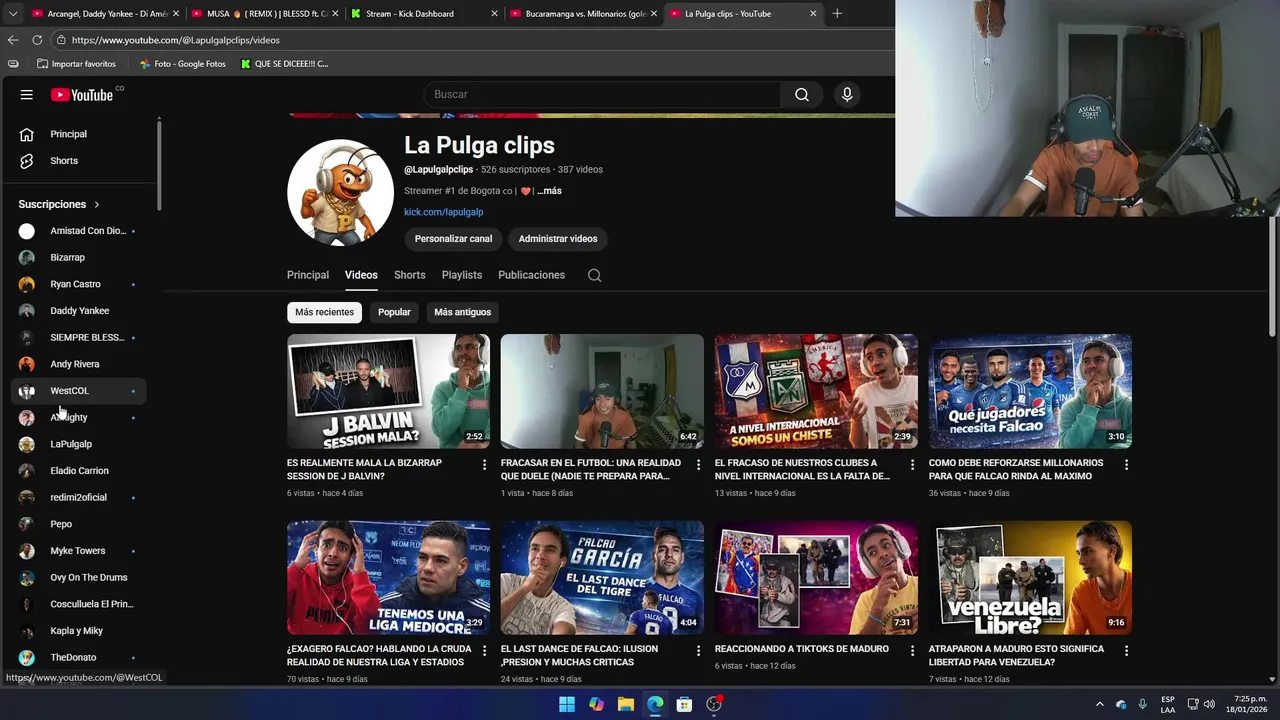Open options menu for Exagero Falcao video
The height and width of the screenshot is (720, 1280).
[485, 651]
